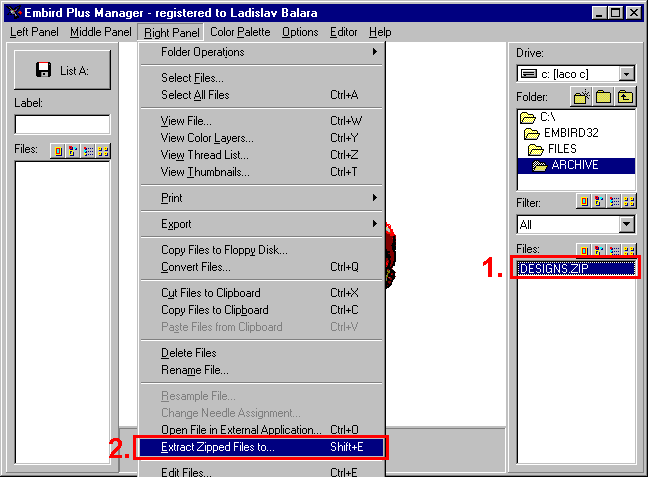Choose Select Files... from the menu
Viewport: 648px width, 477px height.
pyautogui.click(x=261, y=78)
